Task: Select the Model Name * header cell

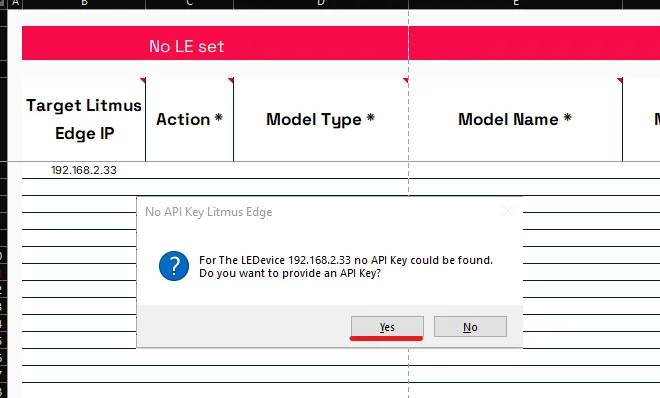Action: point(515,119)
